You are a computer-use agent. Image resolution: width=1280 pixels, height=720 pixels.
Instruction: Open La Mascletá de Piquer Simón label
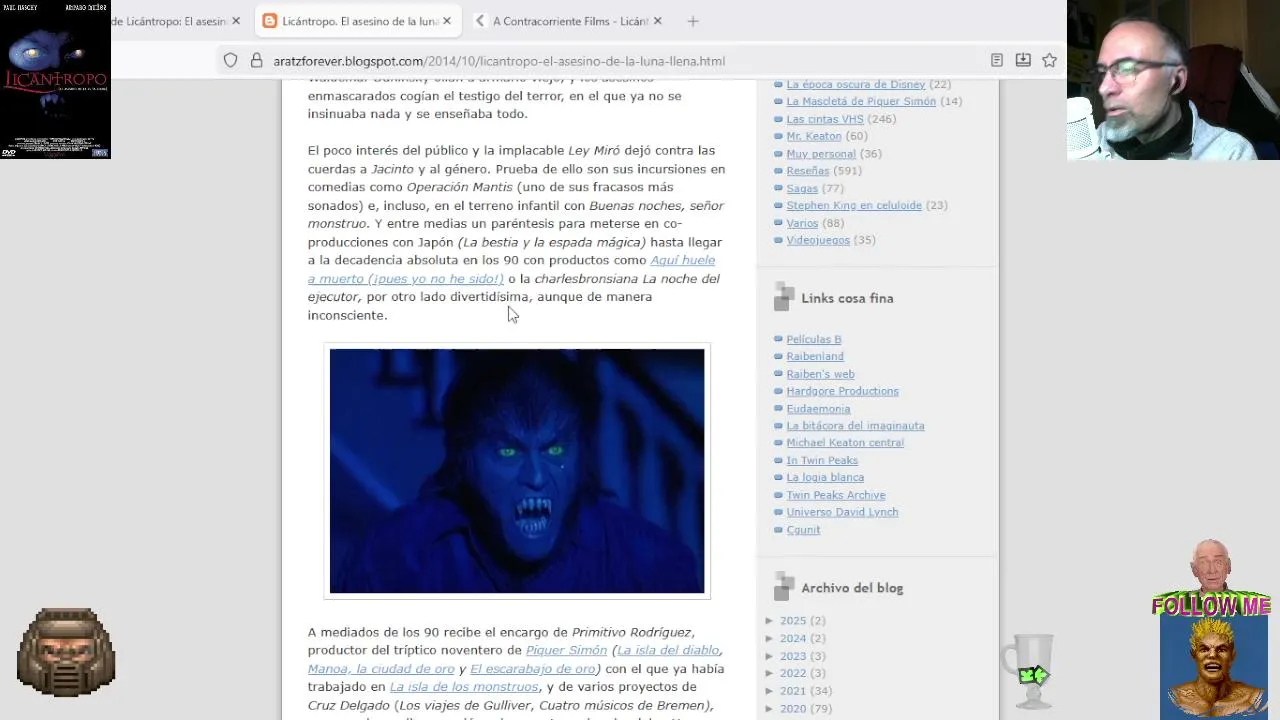tap(861, 101)
